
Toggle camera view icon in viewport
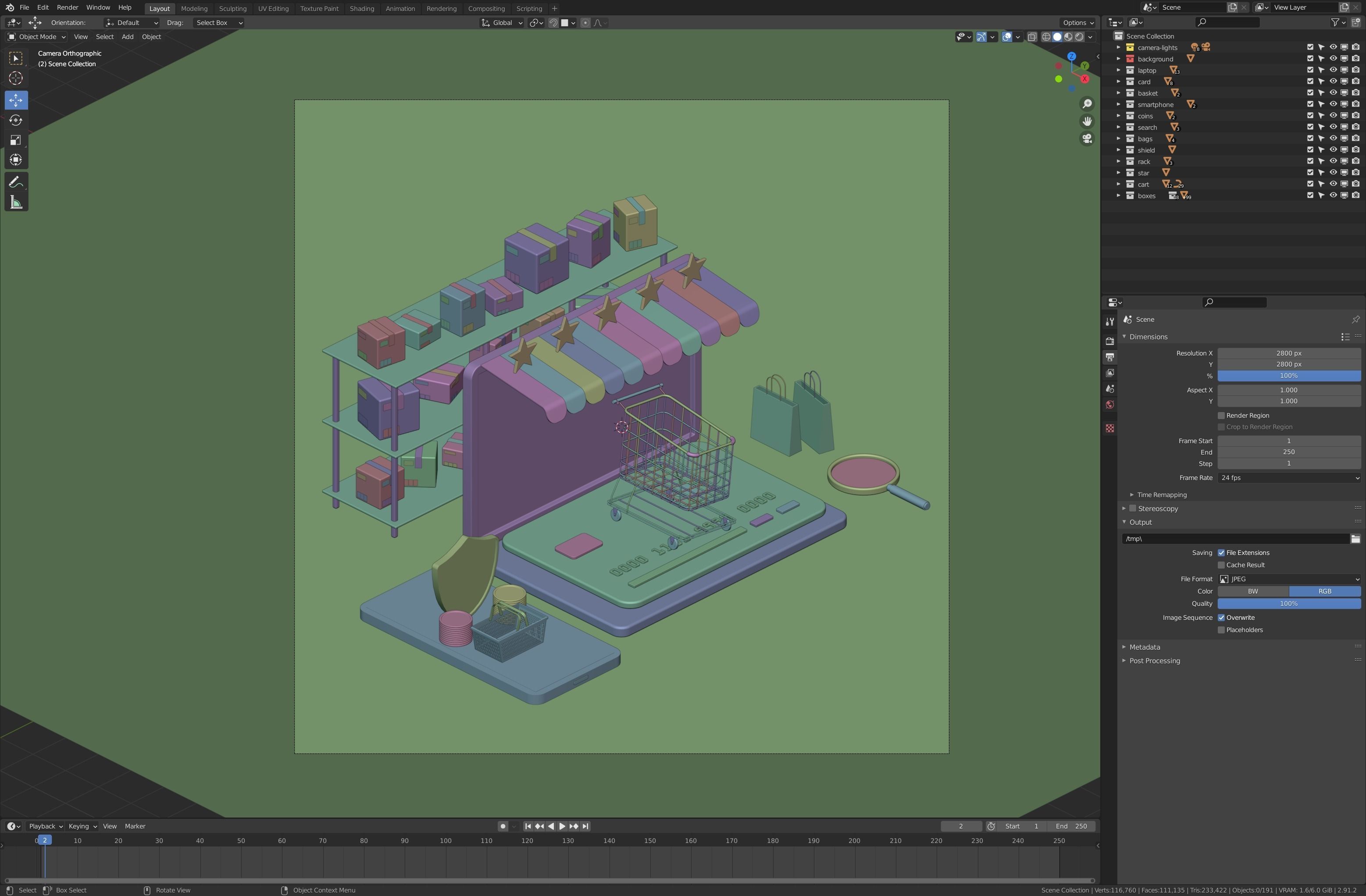pos(1087,139)
